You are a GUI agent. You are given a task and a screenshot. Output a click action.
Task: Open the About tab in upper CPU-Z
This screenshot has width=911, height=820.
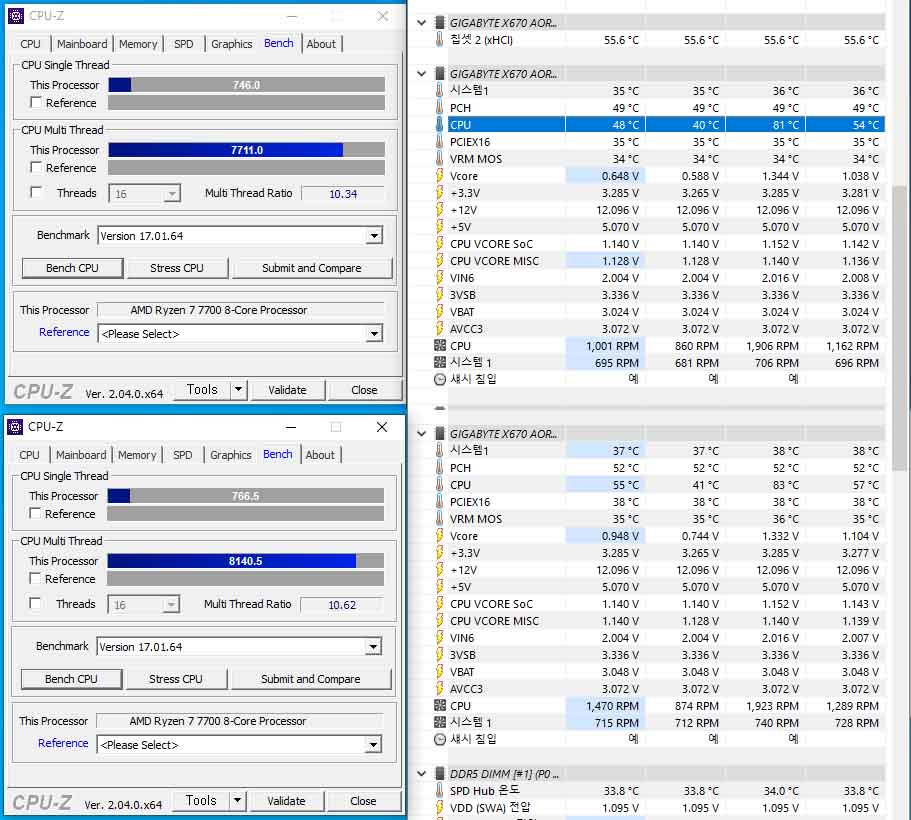pos(321,44)
